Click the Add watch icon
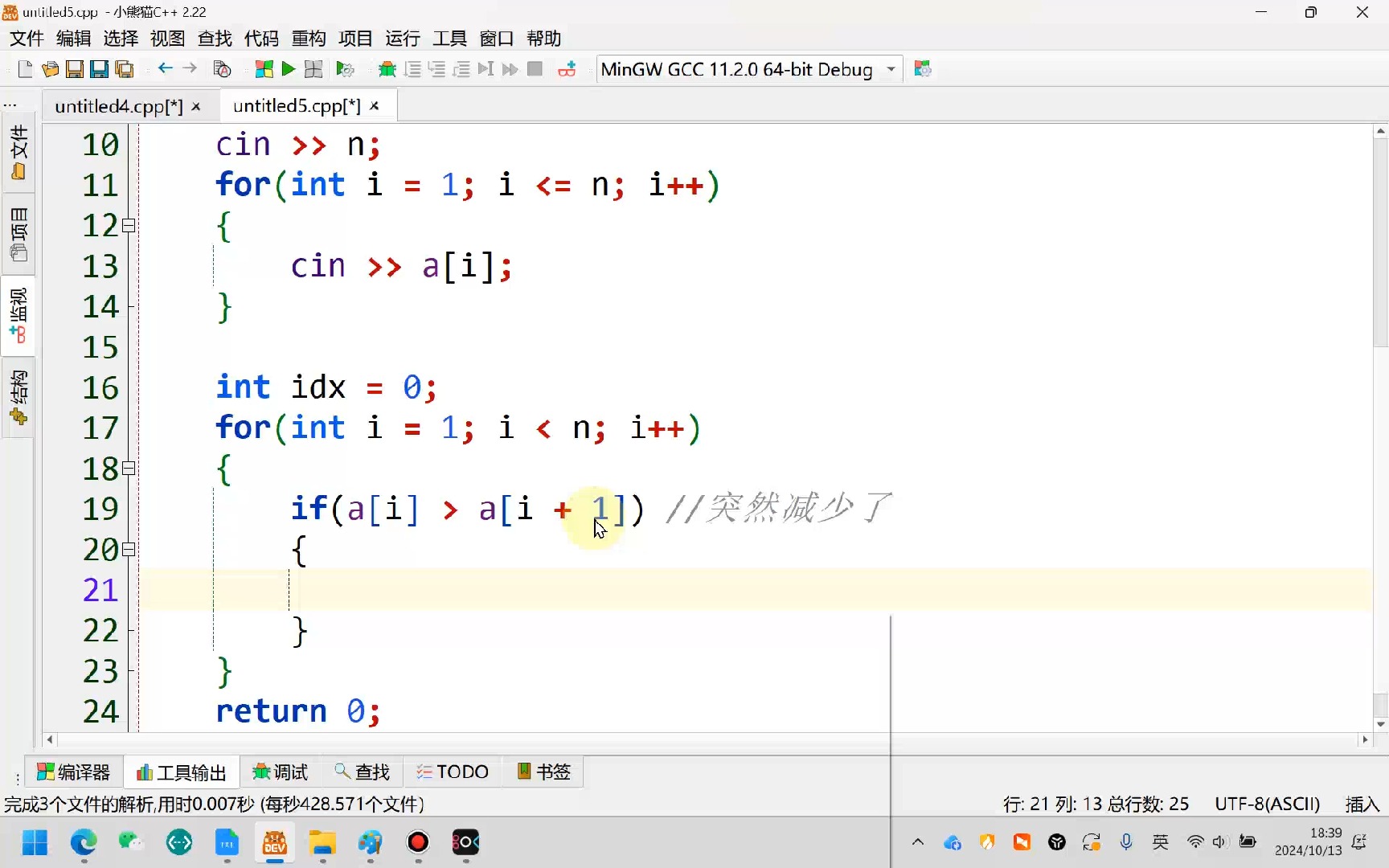 (x=567, y=69)
